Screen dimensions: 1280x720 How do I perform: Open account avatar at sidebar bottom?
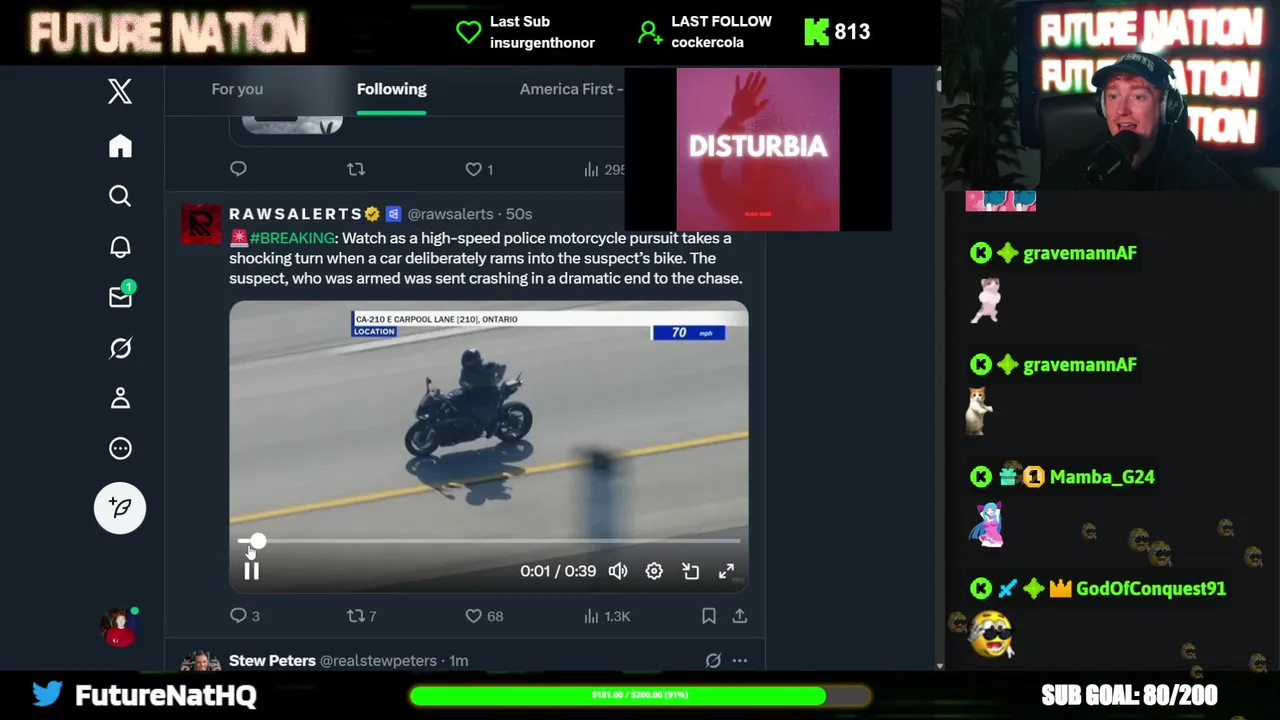tap(119, 627)
